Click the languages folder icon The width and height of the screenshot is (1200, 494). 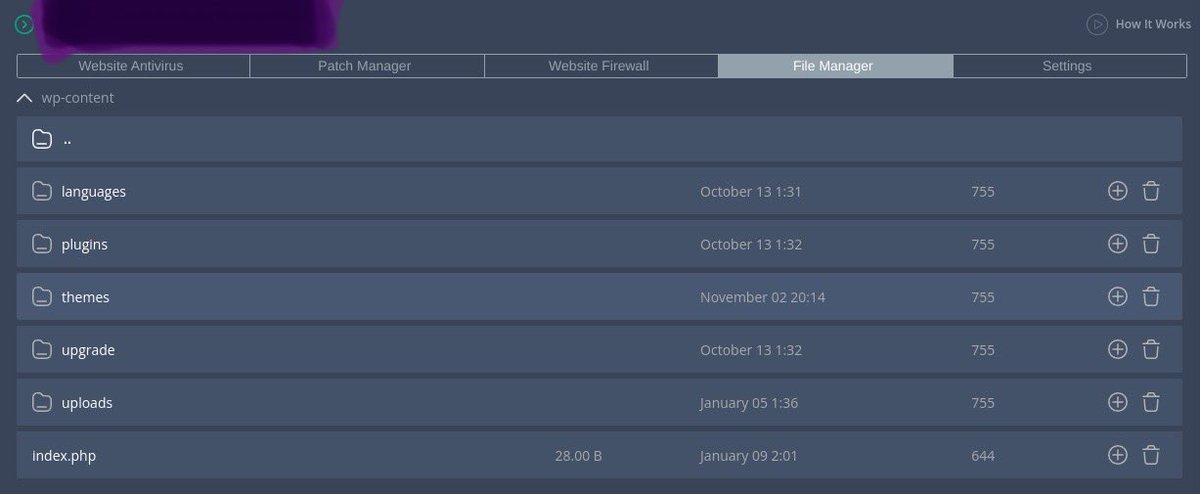[41, 191]
